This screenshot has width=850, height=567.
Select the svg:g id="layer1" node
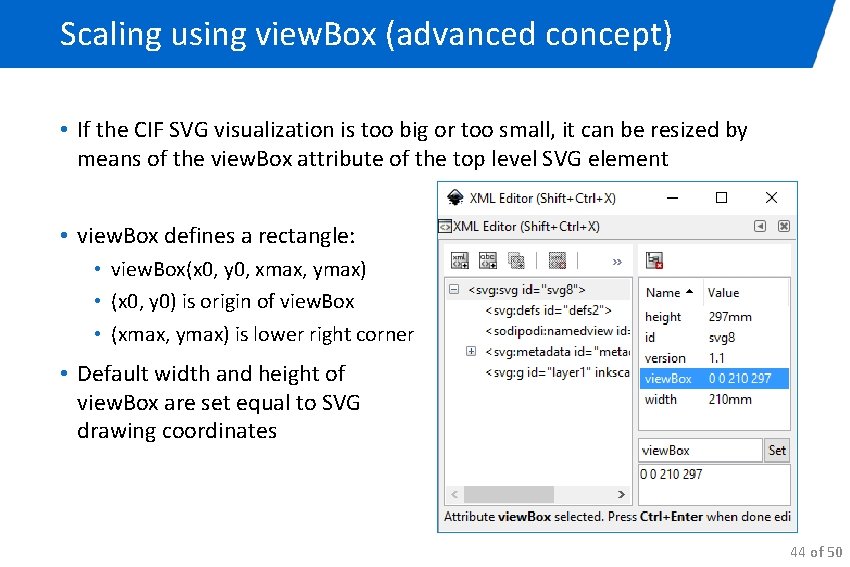point(558,372)
